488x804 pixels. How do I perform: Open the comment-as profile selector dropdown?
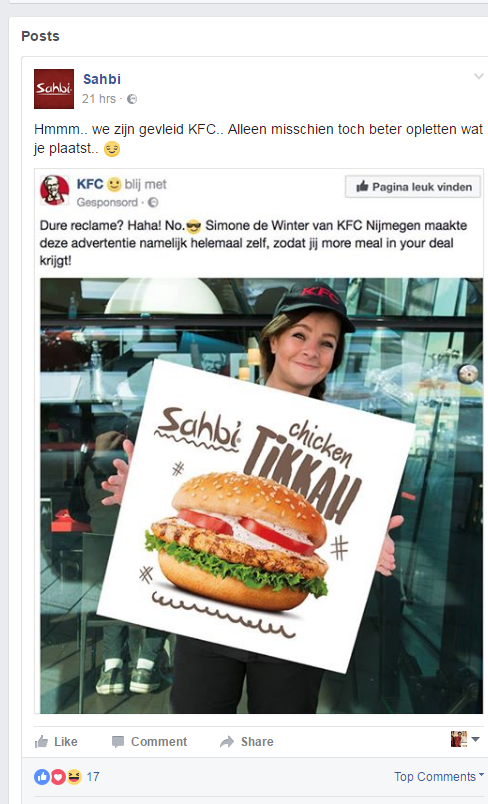tap(465, 739)
